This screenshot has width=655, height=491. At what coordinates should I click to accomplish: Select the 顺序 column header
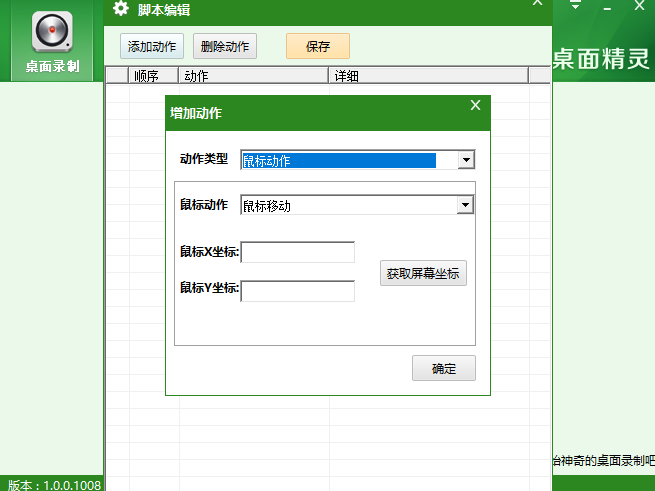click(x=153, y=76)
